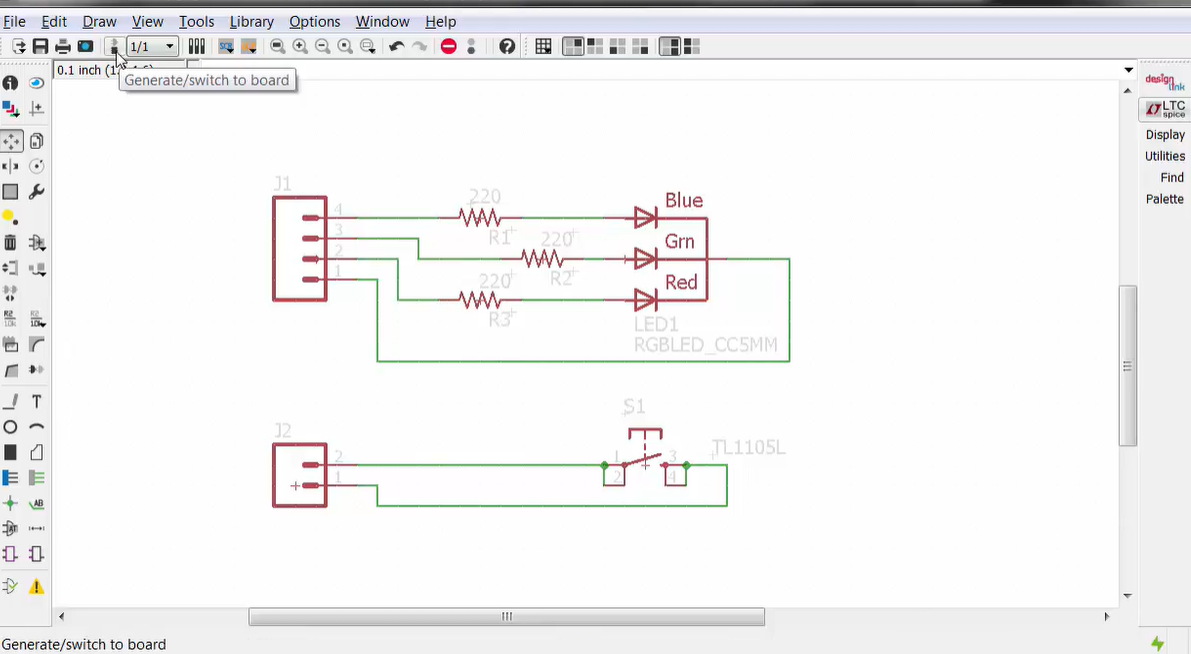The image size is (1191, 654).
Task: Open the CAM processor icon
Action: coord(85,47)
